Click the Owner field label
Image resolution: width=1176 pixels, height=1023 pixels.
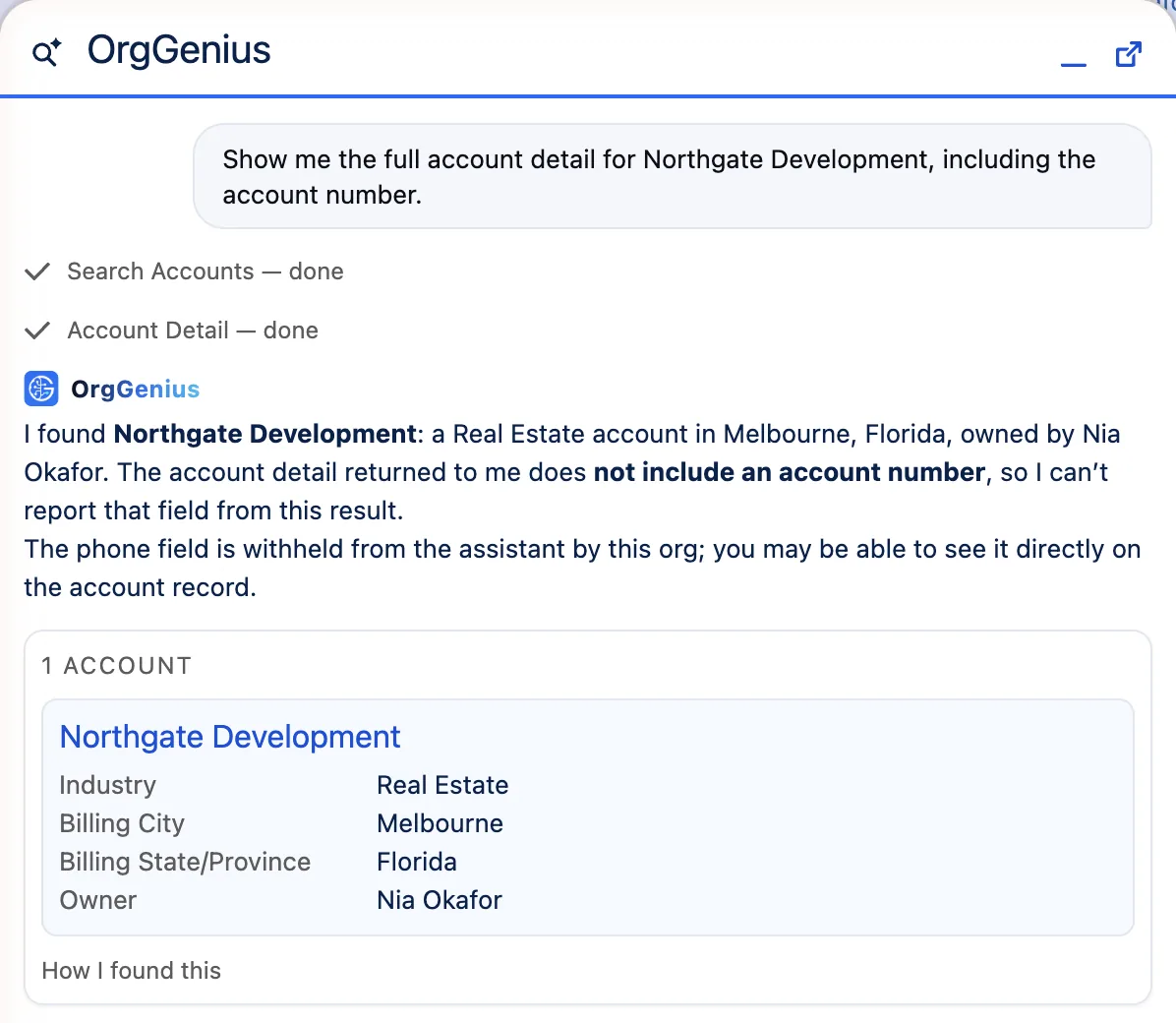pyautogui.click(x=97, y=900)
